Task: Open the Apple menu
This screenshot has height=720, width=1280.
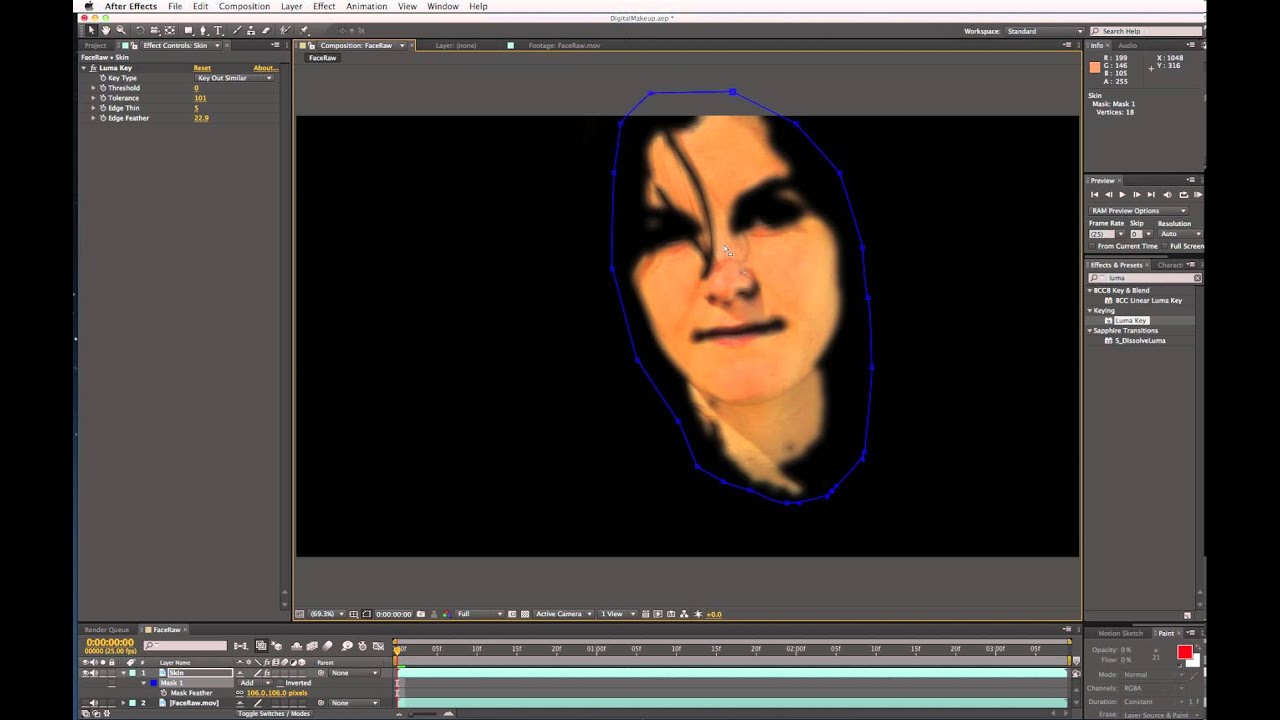Action: [88, 6]
